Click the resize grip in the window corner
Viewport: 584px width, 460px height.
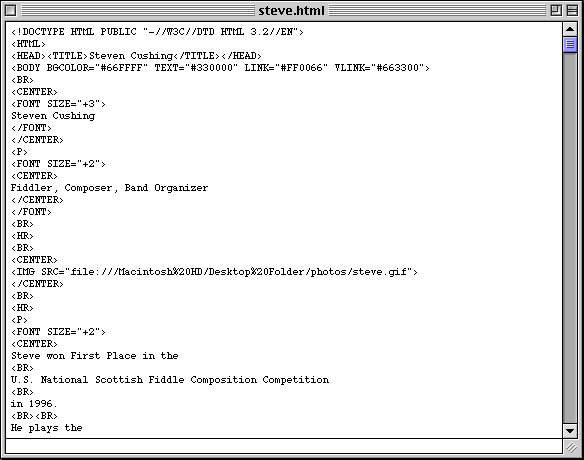tap(571, 447)
